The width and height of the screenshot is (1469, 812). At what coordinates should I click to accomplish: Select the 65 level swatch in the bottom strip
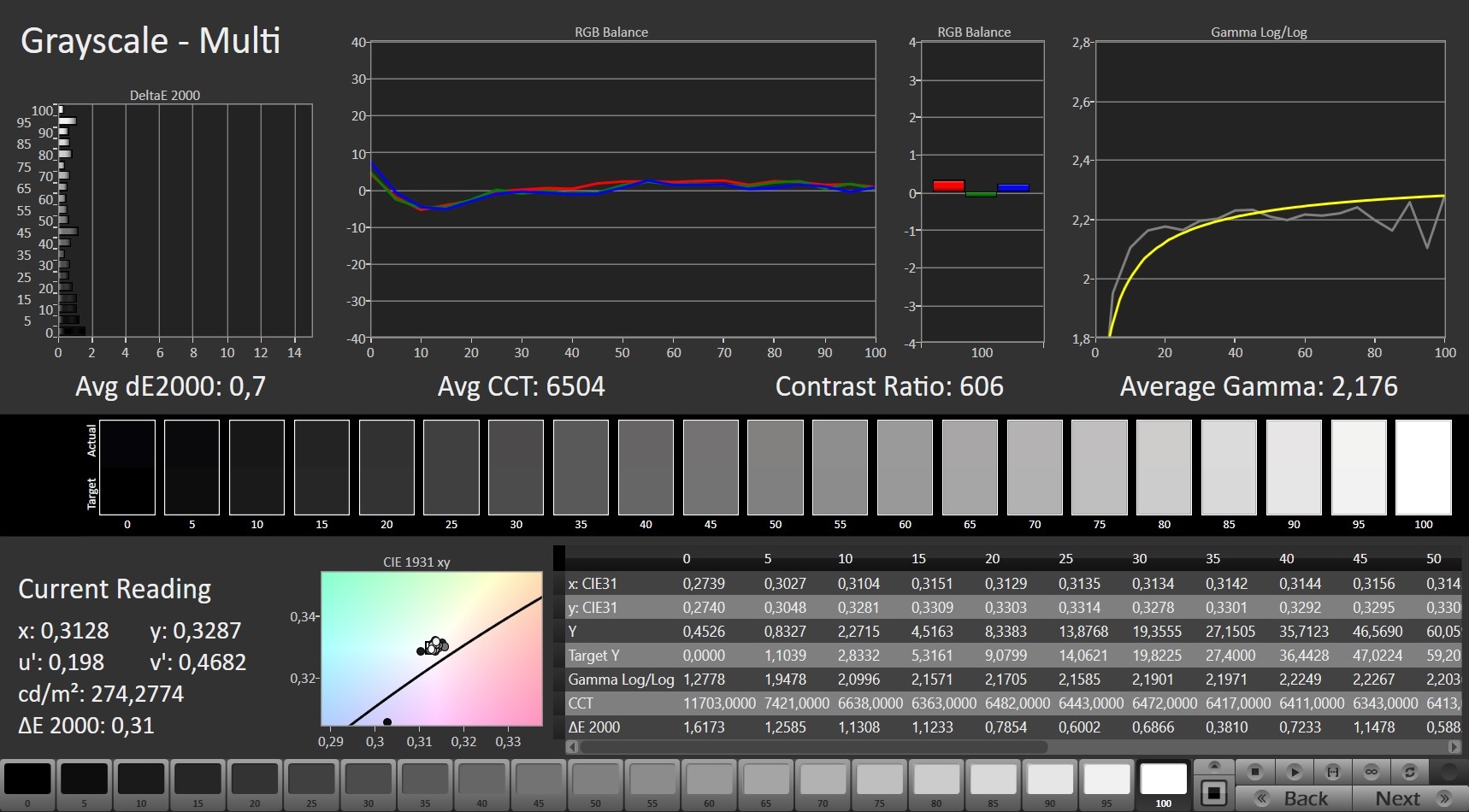765,784
